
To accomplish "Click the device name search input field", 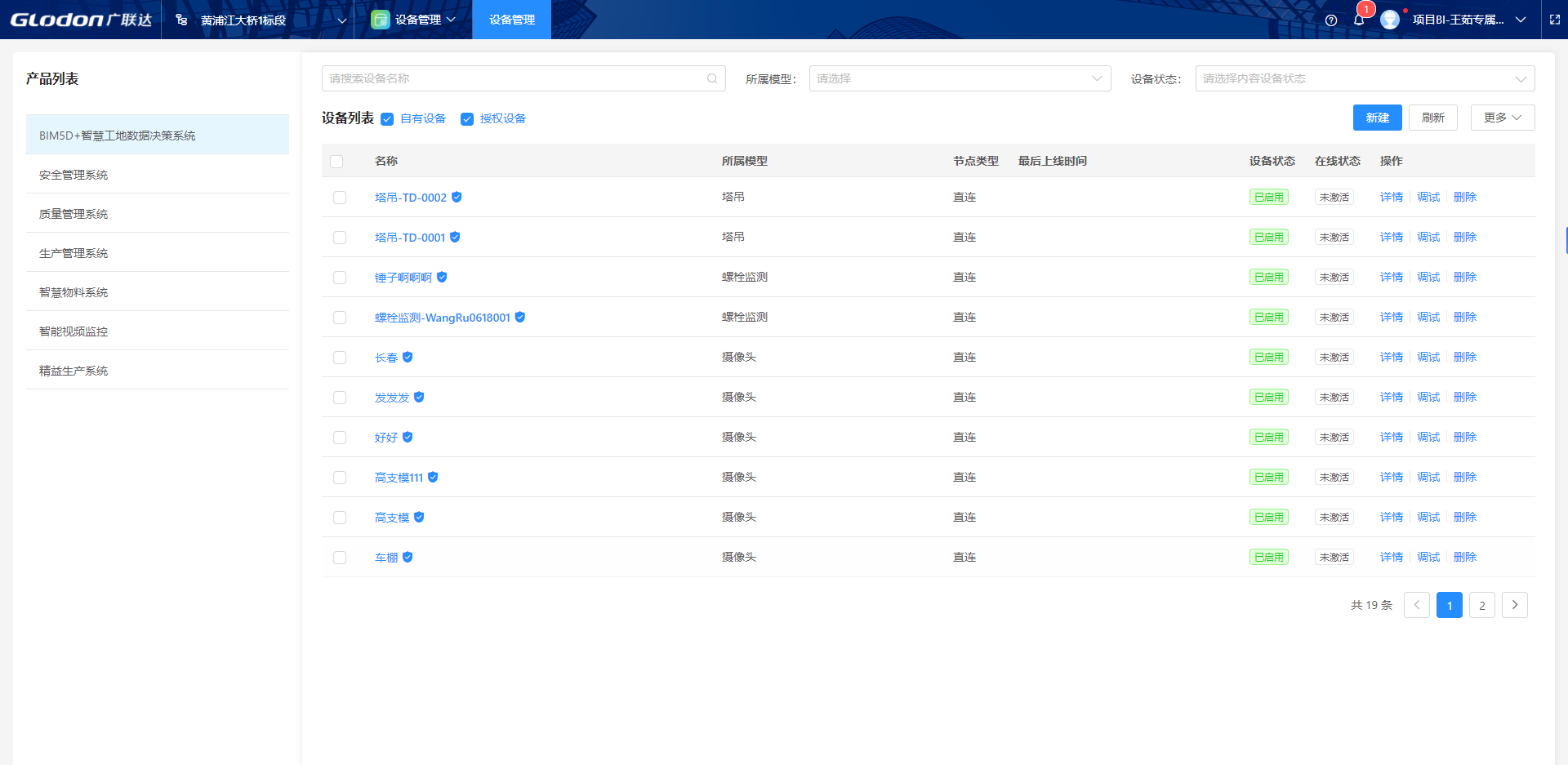I will pyautogui.click(x=514, y=78).
